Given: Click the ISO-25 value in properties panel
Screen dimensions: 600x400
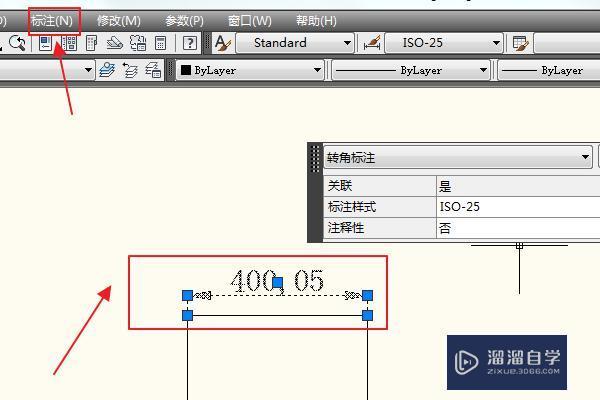Looking at the screenshot, I should pos(460,207).
